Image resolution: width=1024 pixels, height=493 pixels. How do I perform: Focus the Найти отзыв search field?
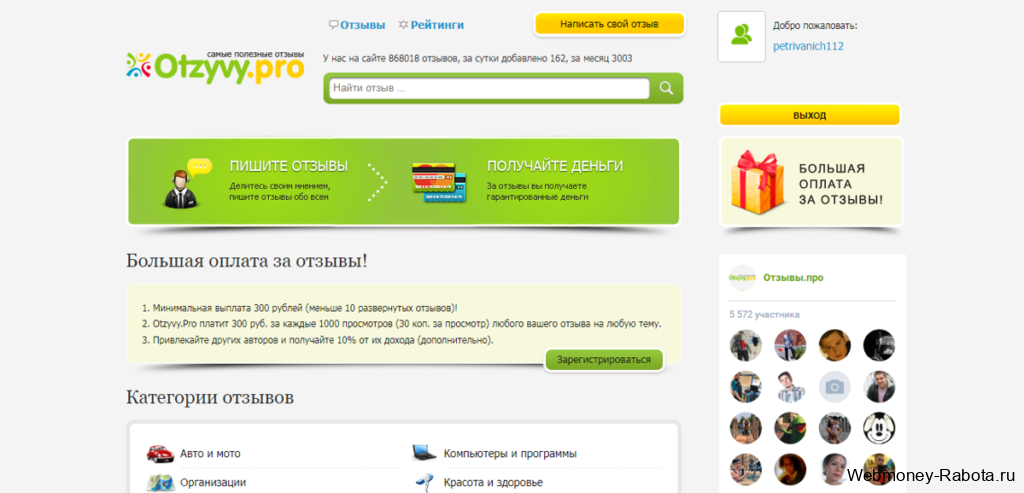click(x=488, y=89)
